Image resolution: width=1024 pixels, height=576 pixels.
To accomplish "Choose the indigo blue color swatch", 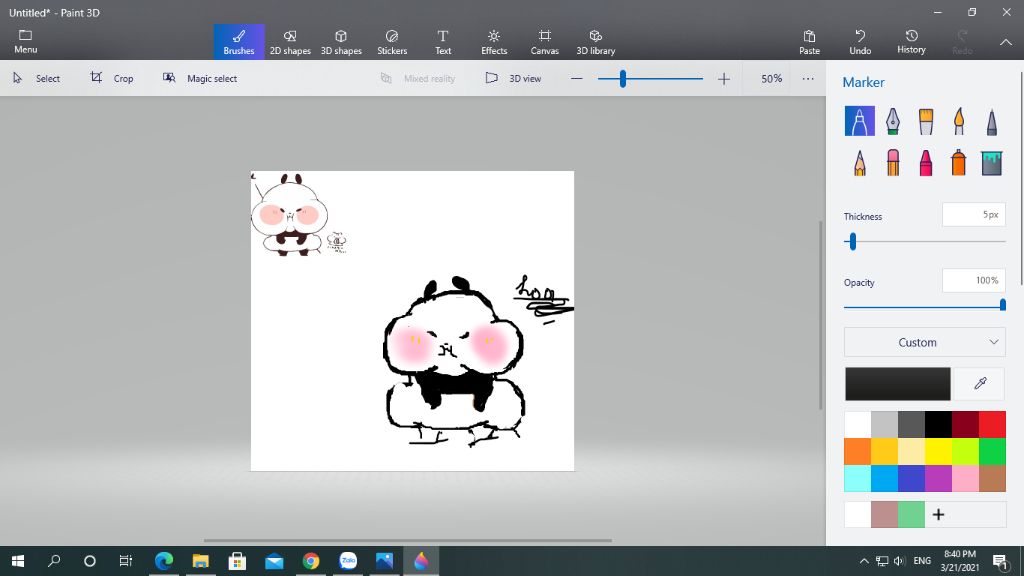I will 911,478.
